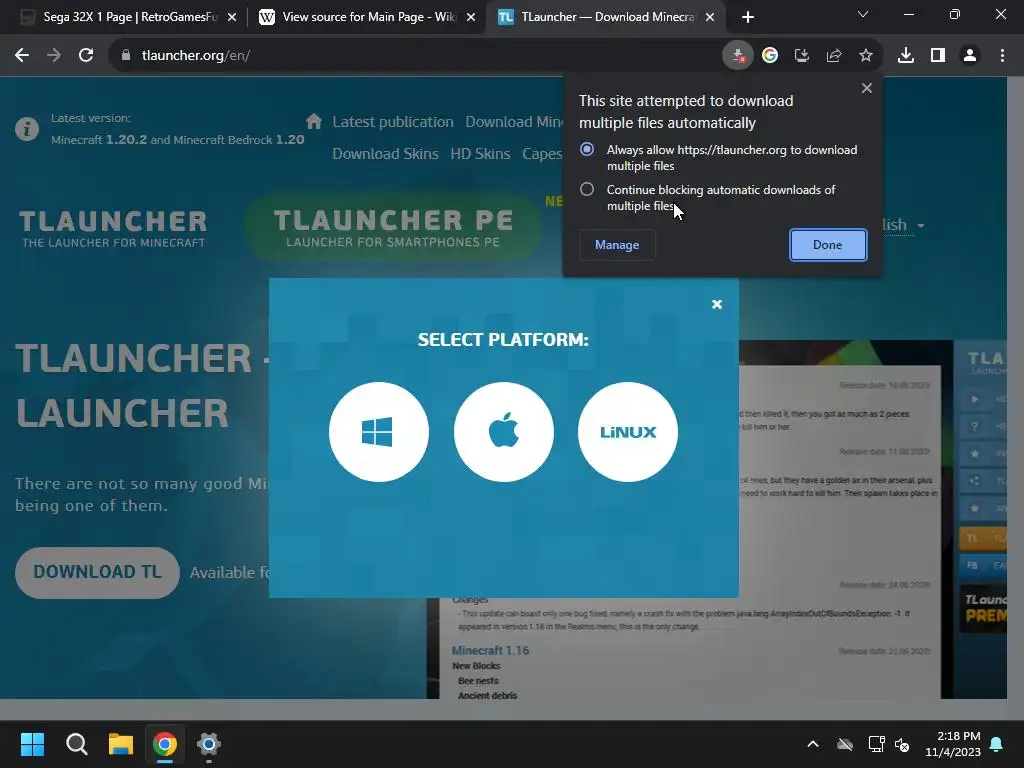
Task: Open Chrome downloads tray icon
Action: (x=906, y=56)
